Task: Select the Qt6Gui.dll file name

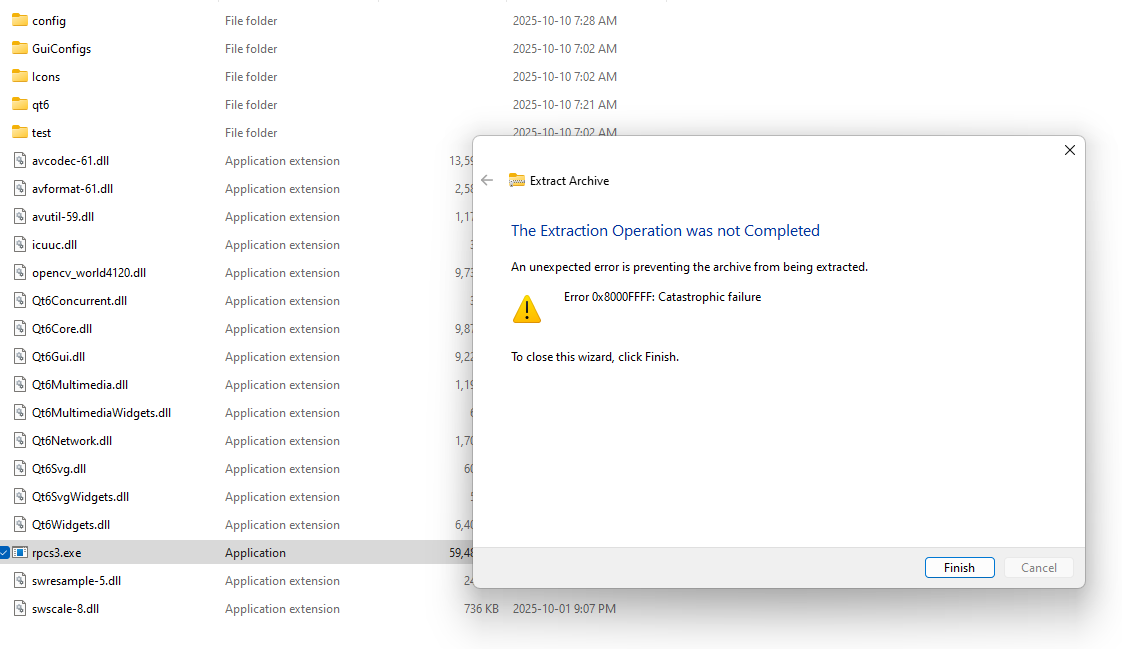Action: point(58,356)
